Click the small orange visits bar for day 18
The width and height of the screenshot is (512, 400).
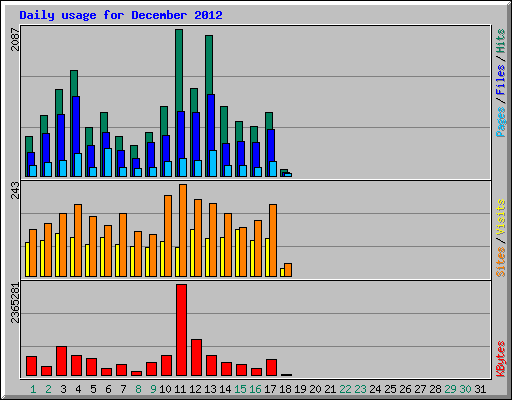[288, 270]
